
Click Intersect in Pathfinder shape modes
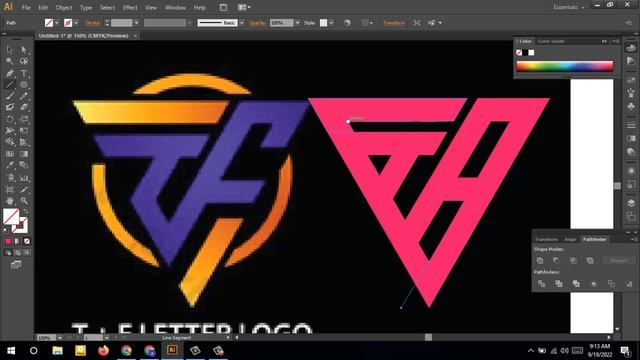point(573,260)
